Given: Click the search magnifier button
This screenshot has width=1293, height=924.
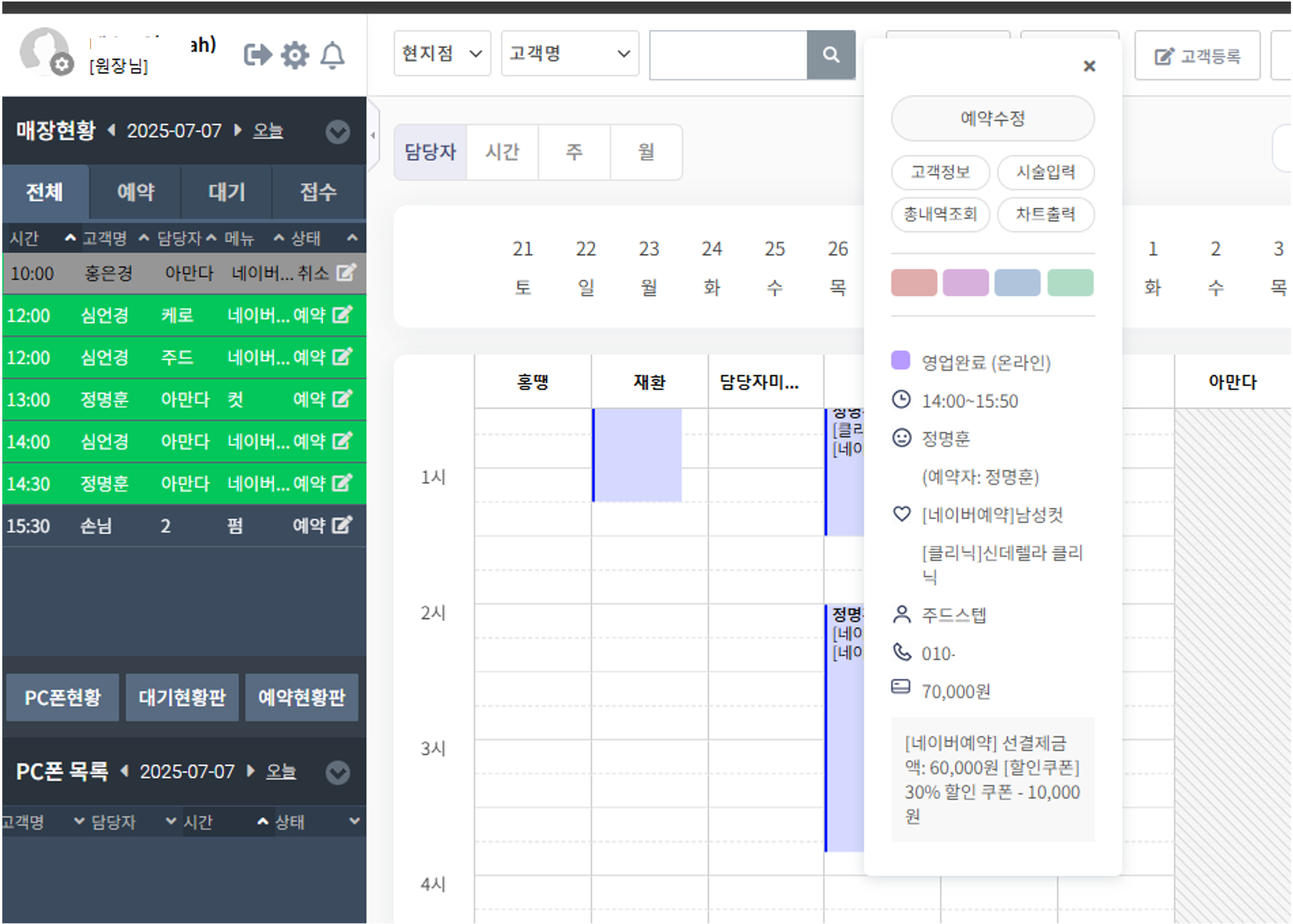Looking at the screenshot, I should tap(830, 55).
